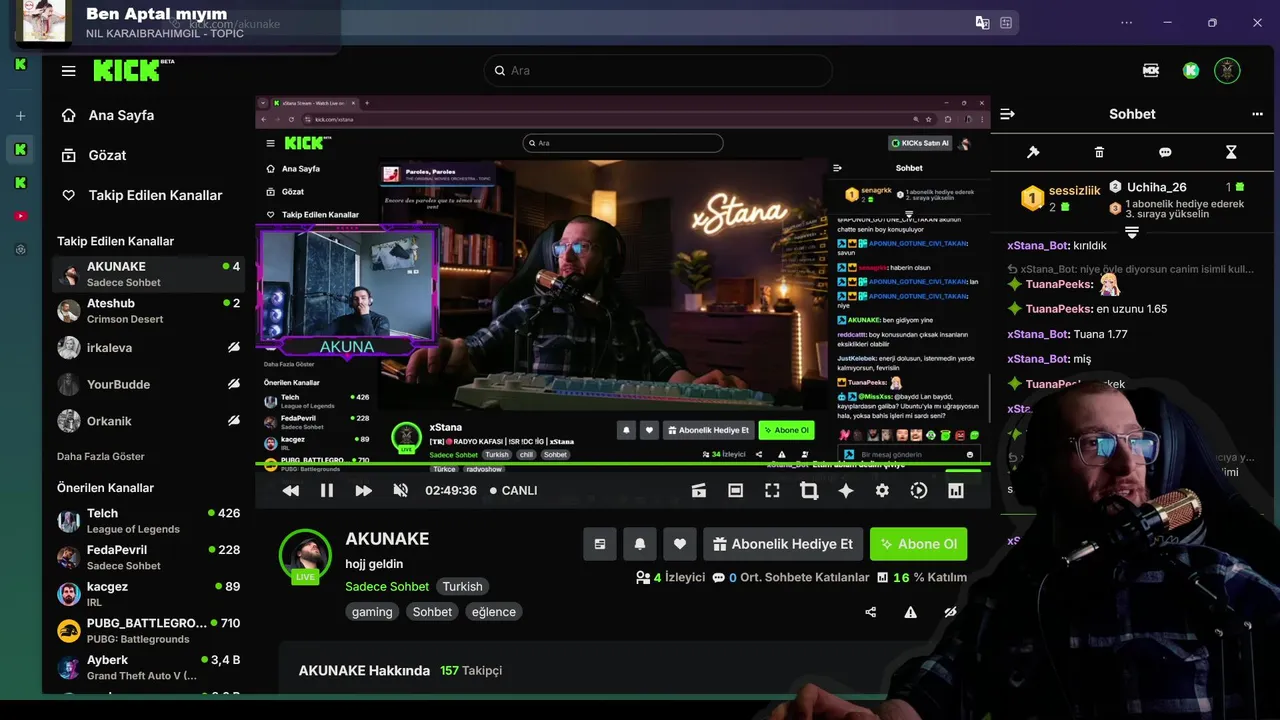
Task: Click the browser translate icon in address bar
Action: pyautogui.click(x=982, y=23)
